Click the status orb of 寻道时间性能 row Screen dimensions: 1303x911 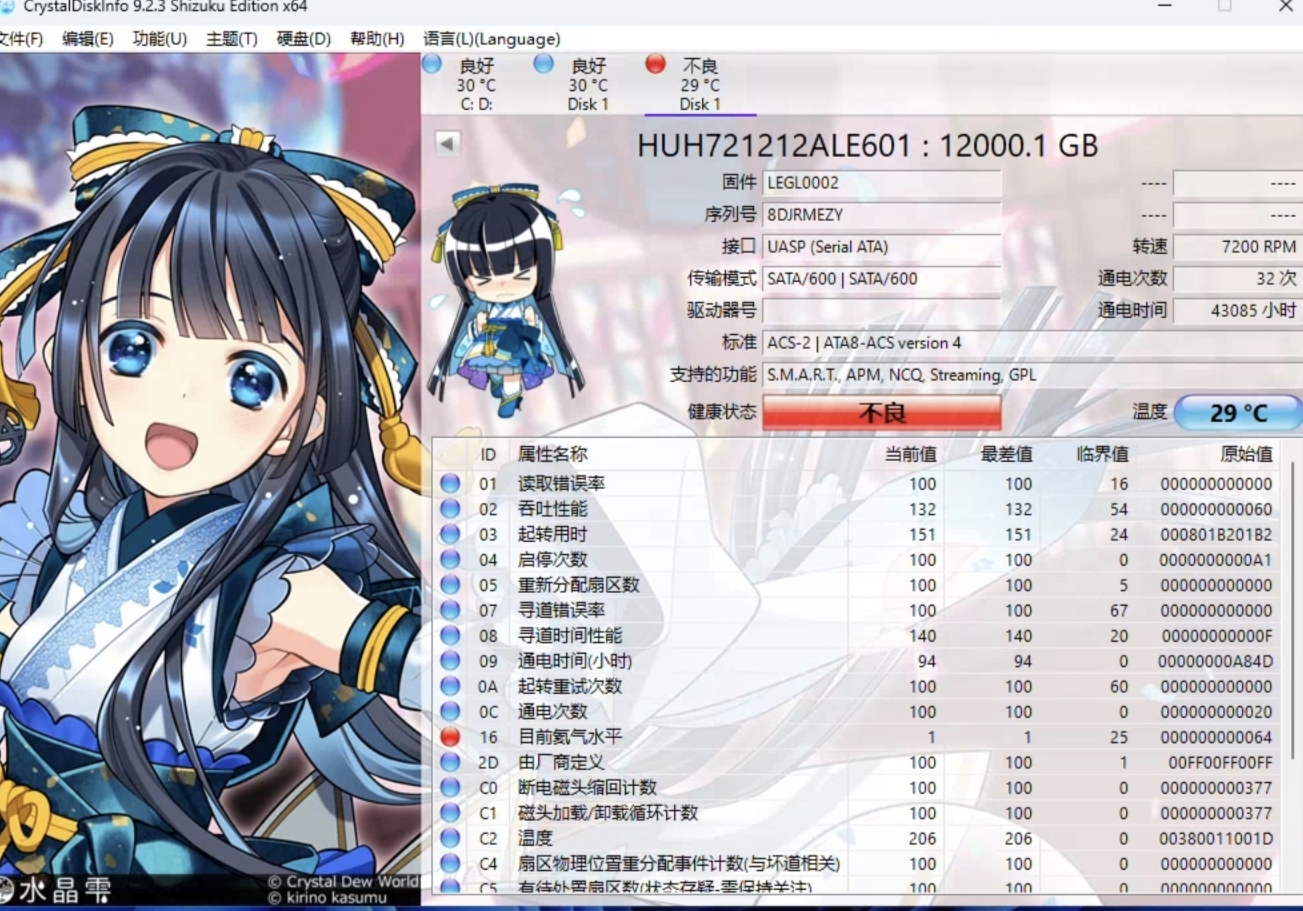[x=450, y=635]
